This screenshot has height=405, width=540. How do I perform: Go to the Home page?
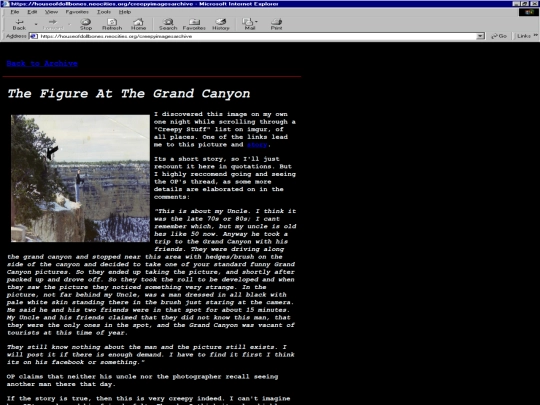(x=138, y=24)
